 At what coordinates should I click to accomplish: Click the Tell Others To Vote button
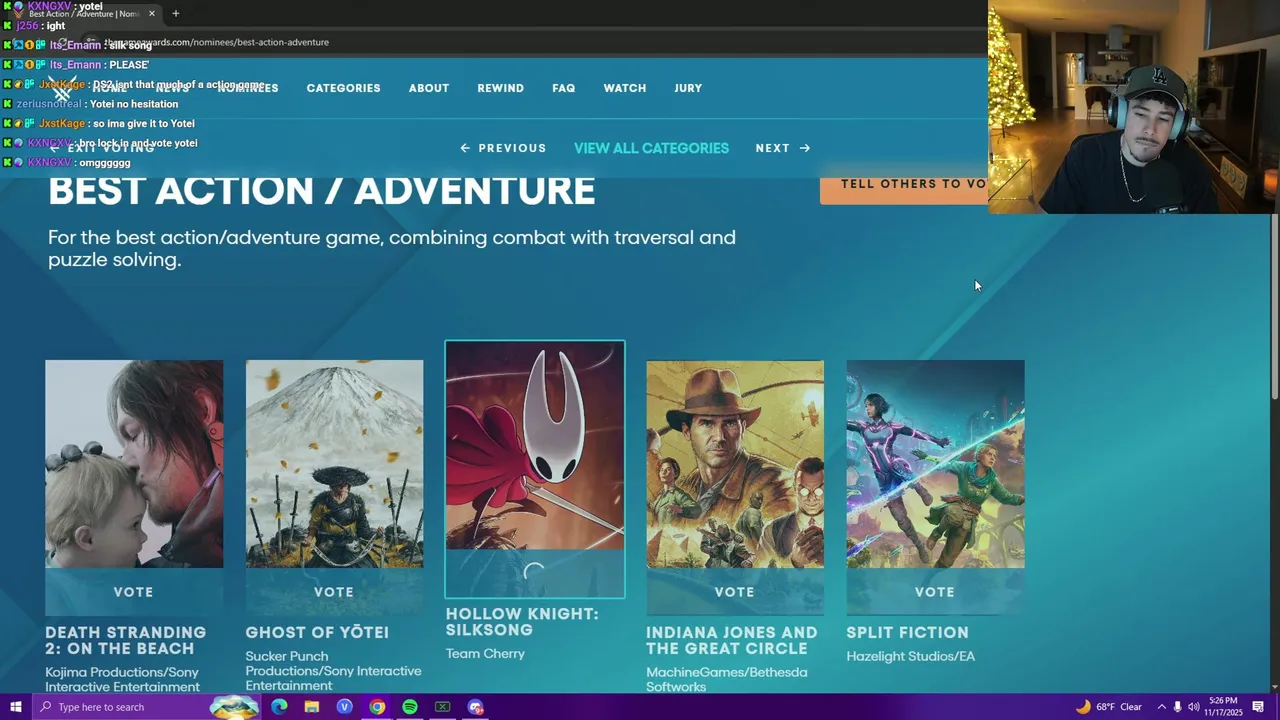[904, 184]
